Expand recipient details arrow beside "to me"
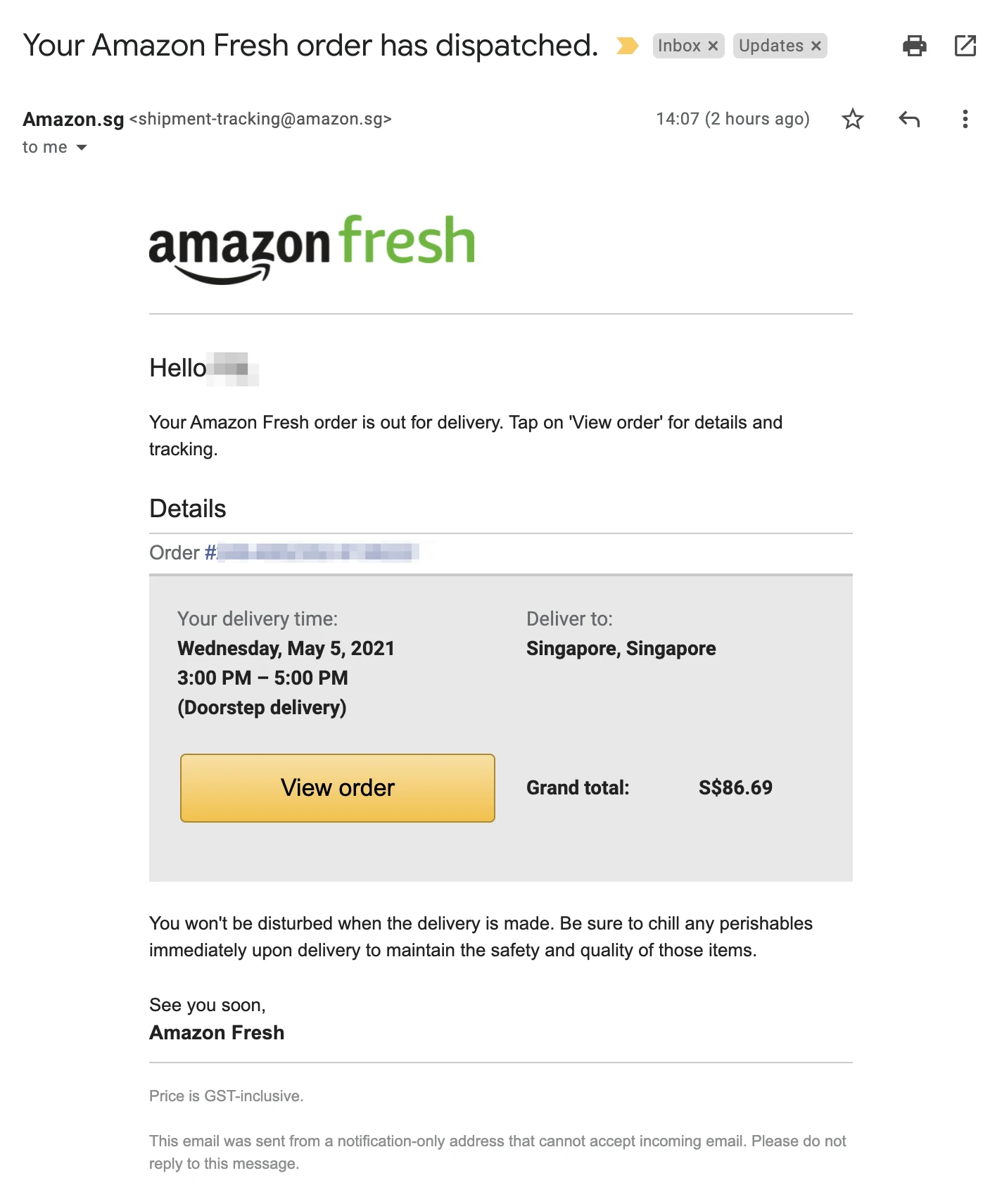Image resolution: width=1002 pixels, height=1204 pixels. [82, 148]
